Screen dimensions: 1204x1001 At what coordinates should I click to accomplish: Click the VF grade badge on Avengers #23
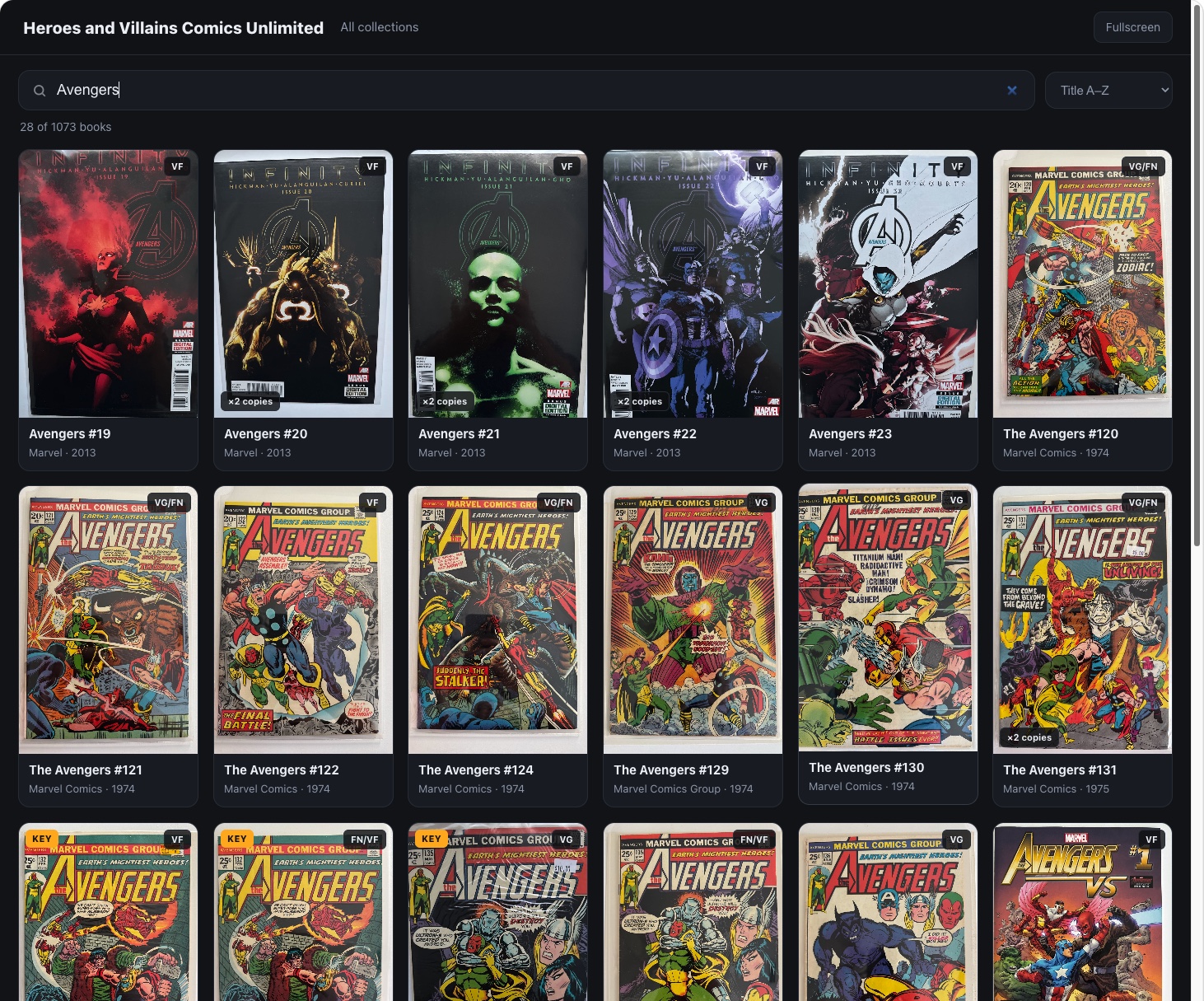(957, 166)
